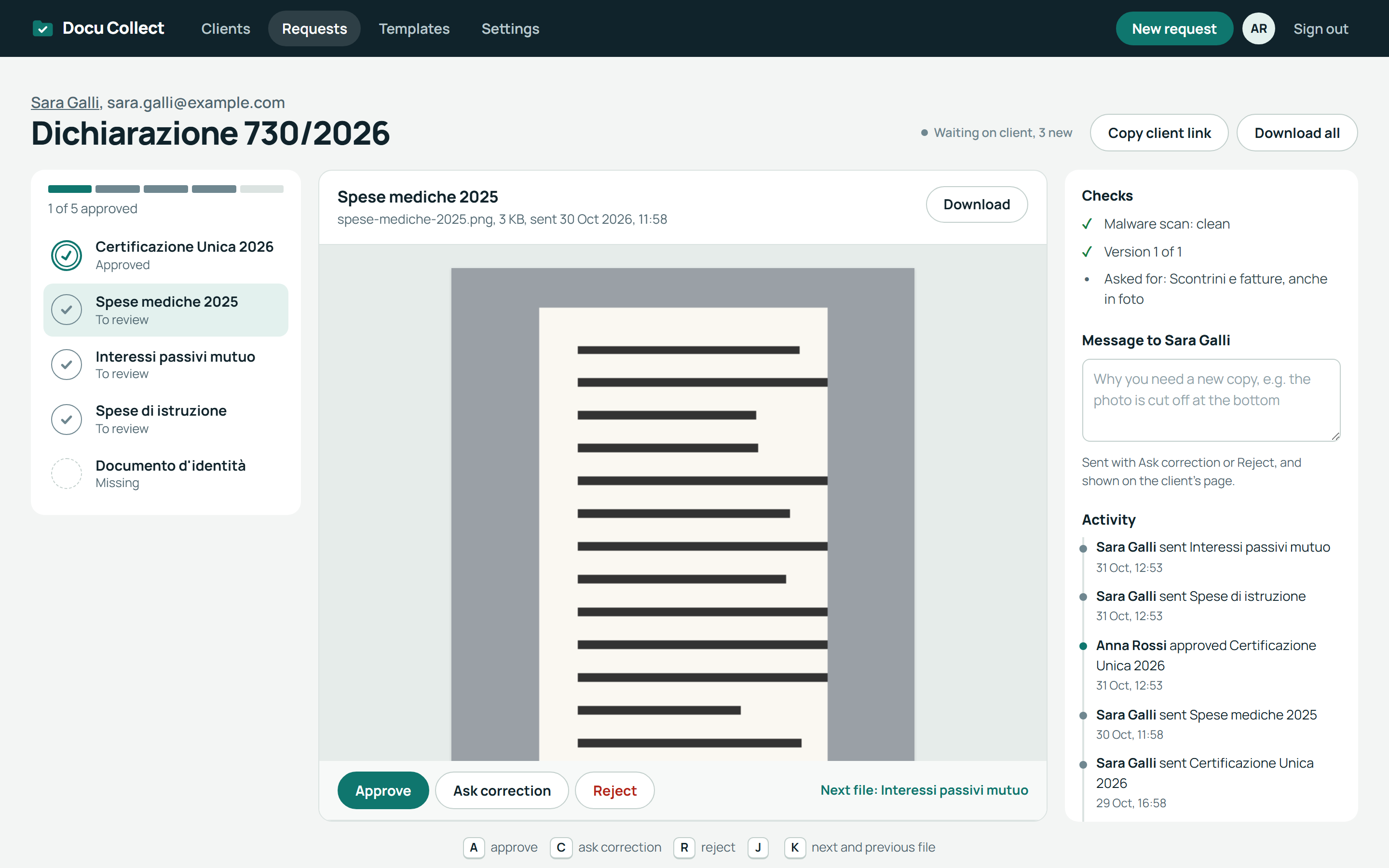Click the 1 of 5 approved progress bar
The width and height of the screenshot is (1389, 868).
pos(166,189)
